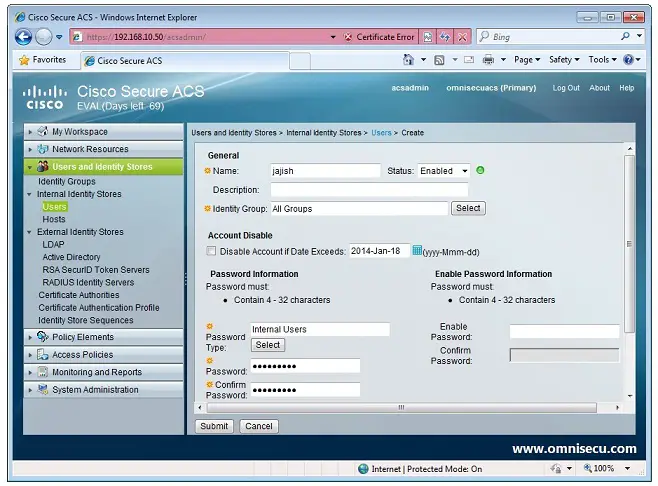Image resolution: width=658 pixels, height=486 pixels.
Task: Click the Log Out link
Action: pos(566,88)
